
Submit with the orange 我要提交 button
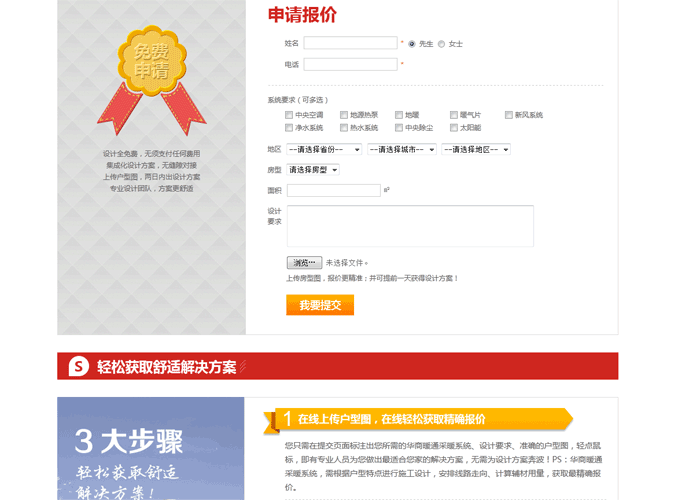320,305
